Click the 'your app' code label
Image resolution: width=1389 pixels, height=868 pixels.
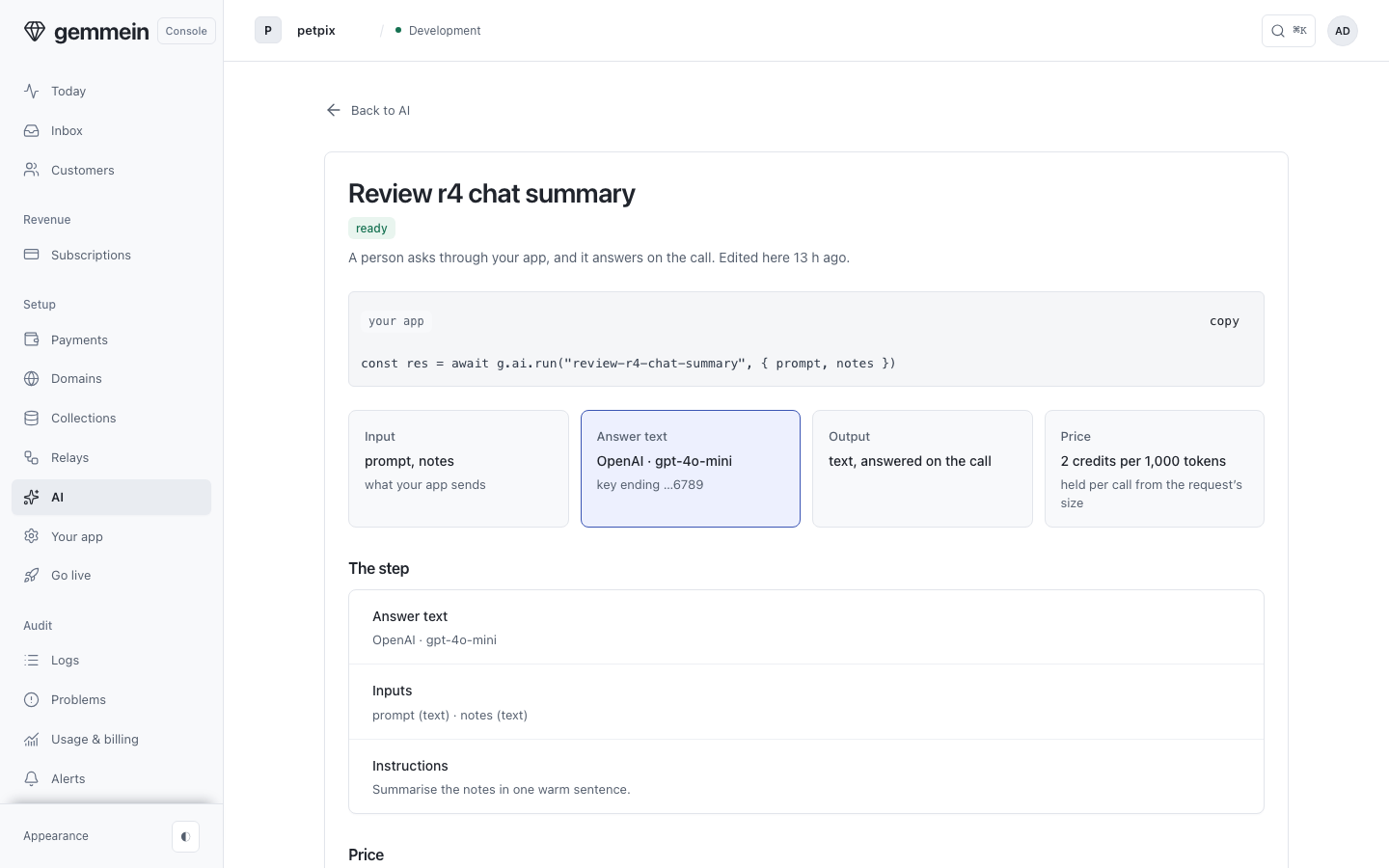click(x=396, y=321)
